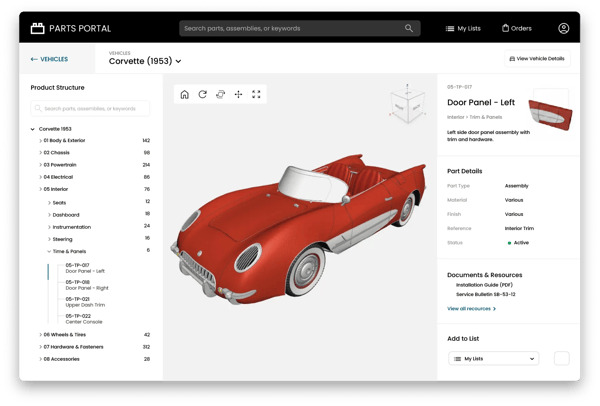Expand the Seats subcategory
The height and width of the screenshot is (406, 600).
click(x=49, y=203)
